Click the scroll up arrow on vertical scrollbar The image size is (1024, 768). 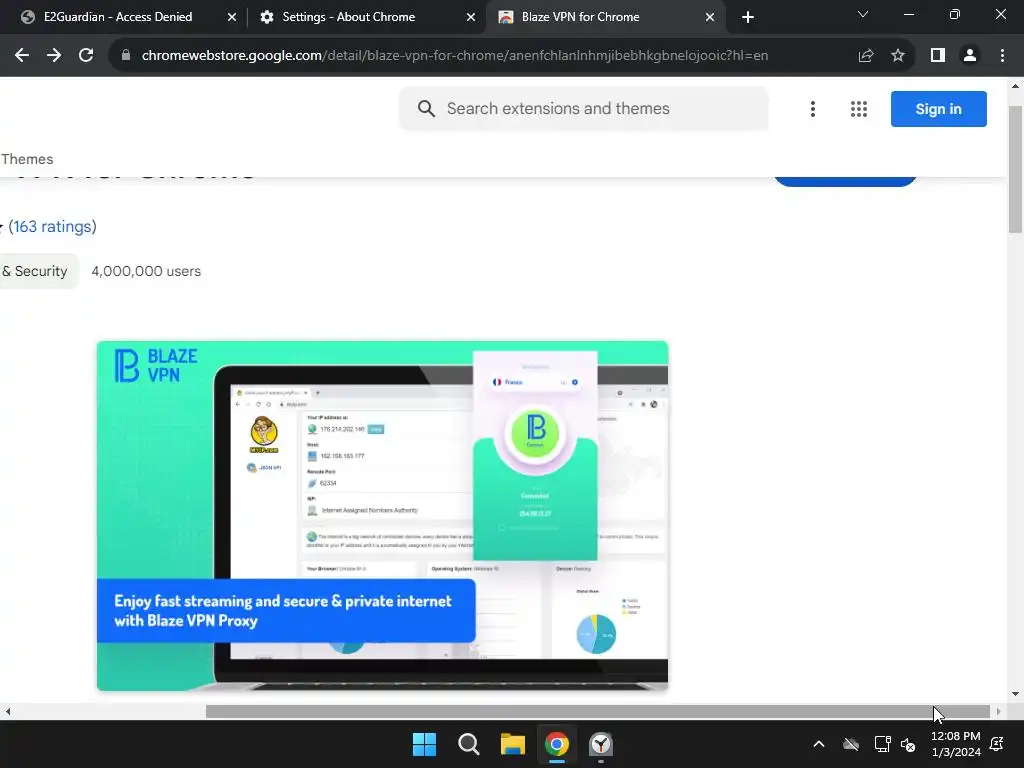(1015, 86)
